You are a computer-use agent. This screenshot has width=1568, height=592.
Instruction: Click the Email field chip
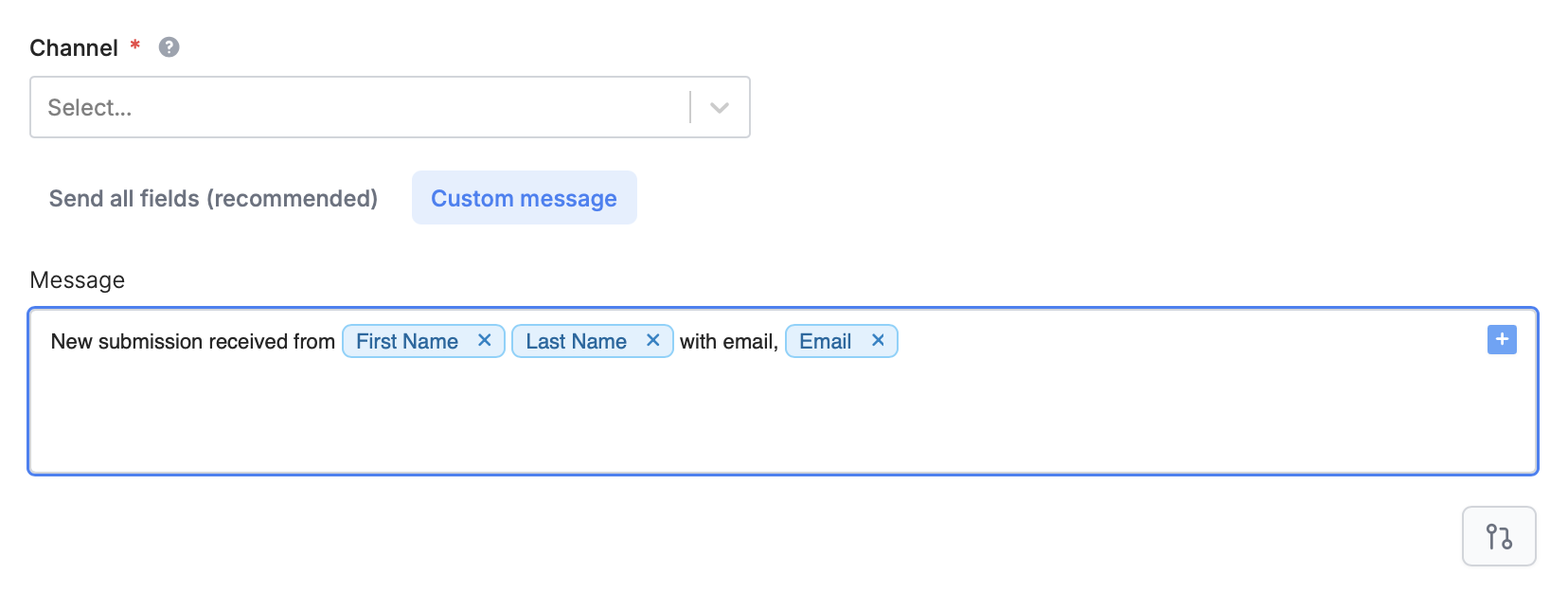[826, 340]
